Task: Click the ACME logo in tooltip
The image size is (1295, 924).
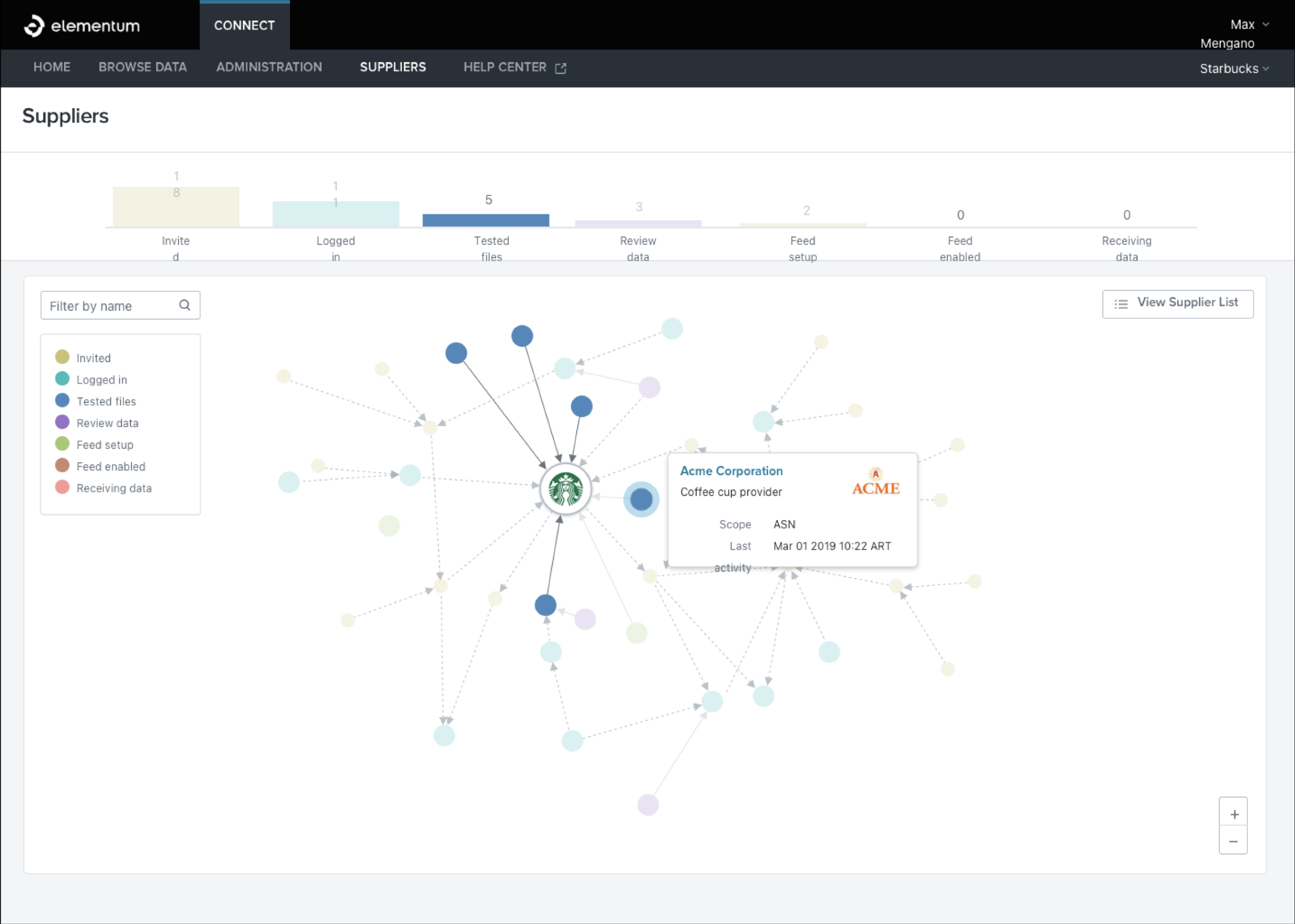Action: pyautogui.click(x=875, y=483)
